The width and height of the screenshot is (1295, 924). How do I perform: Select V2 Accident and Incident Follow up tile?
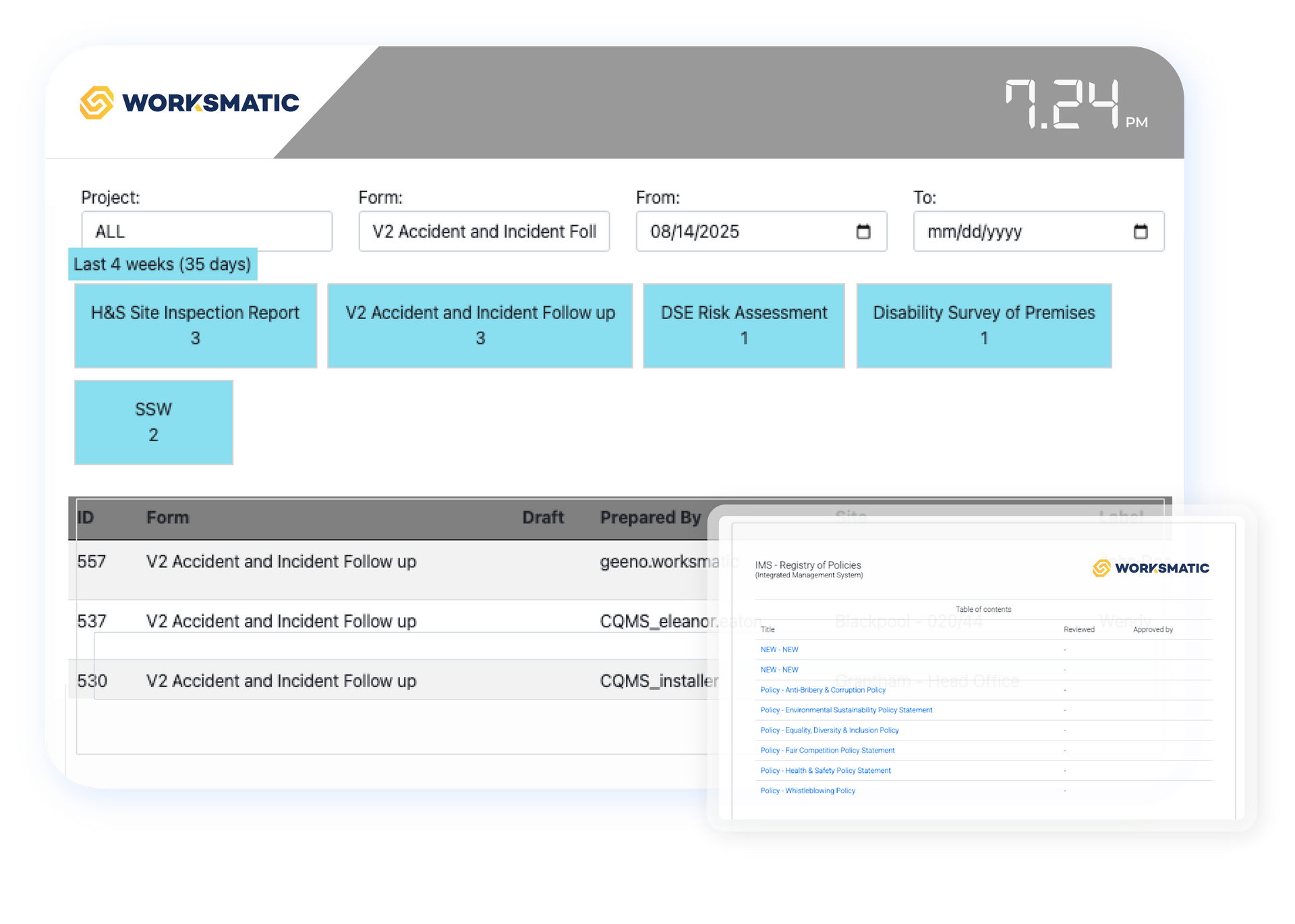[x=480, y=325]
